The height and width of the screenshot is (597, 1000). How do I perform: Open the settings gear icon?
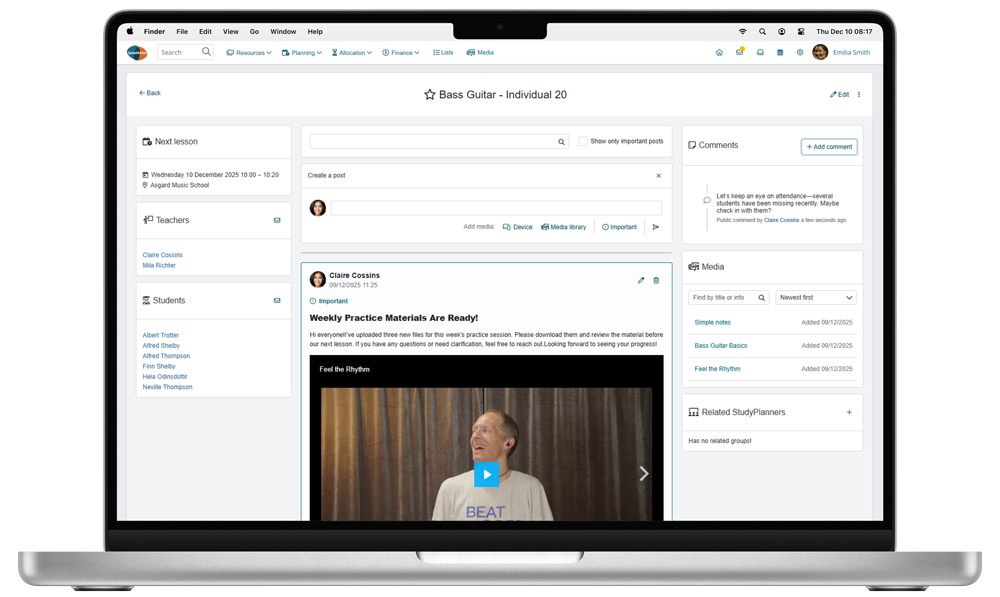pyautogui.click(x=800, y=53)
